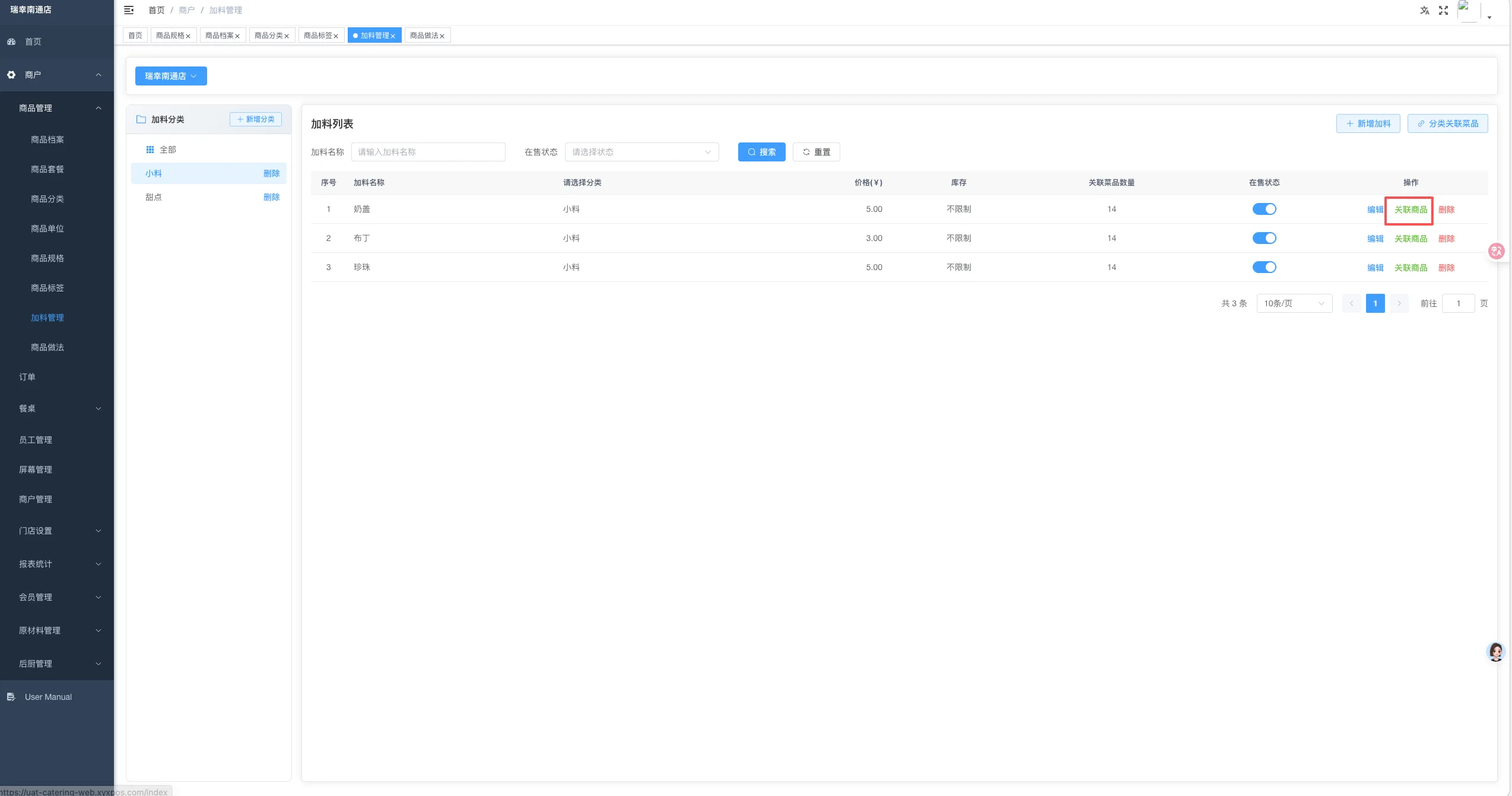This screenshot has width=1512, height=796.
Task: Close the 加料管理 tab
Action: [x=393, y=36]
